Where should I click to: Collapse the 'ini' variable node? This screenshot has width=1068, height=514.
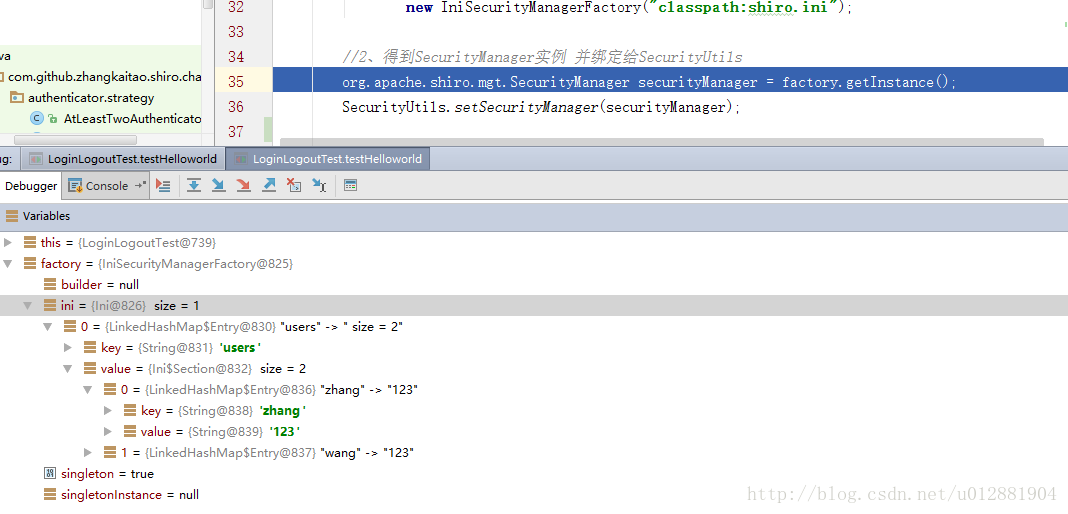(28, 306)
